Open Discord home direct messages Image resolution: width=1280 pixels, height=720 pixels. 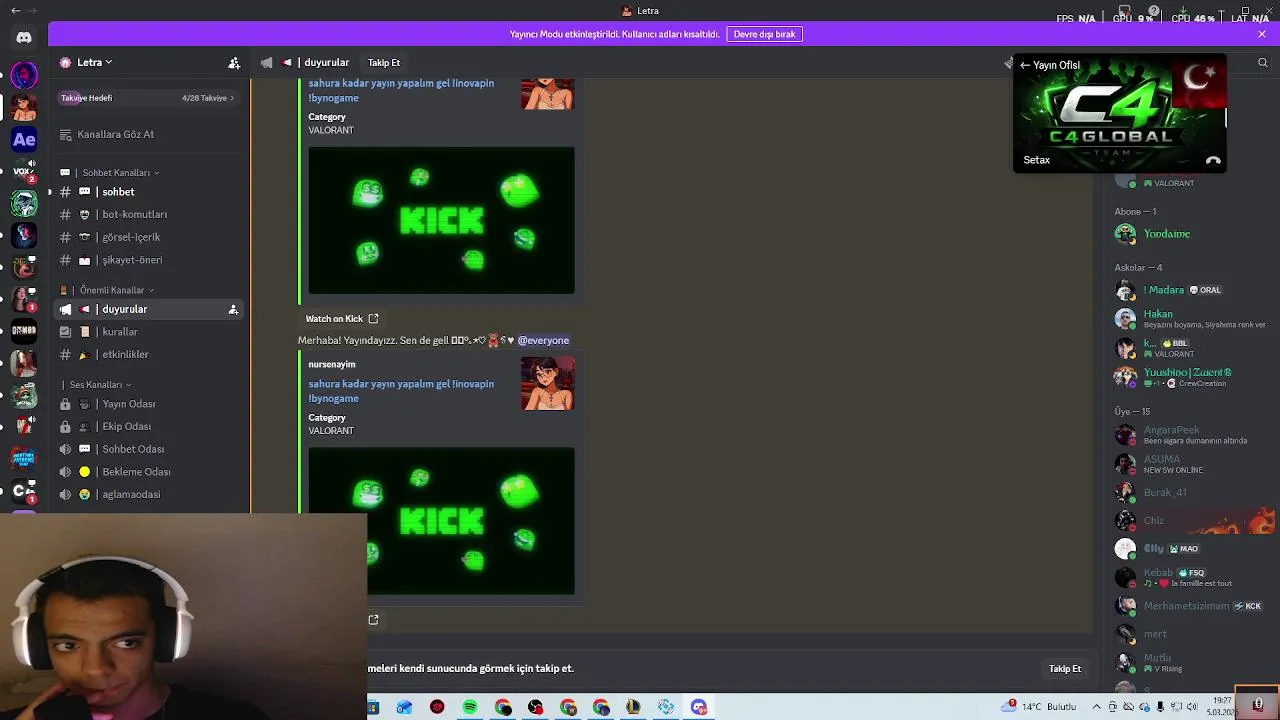24,37
